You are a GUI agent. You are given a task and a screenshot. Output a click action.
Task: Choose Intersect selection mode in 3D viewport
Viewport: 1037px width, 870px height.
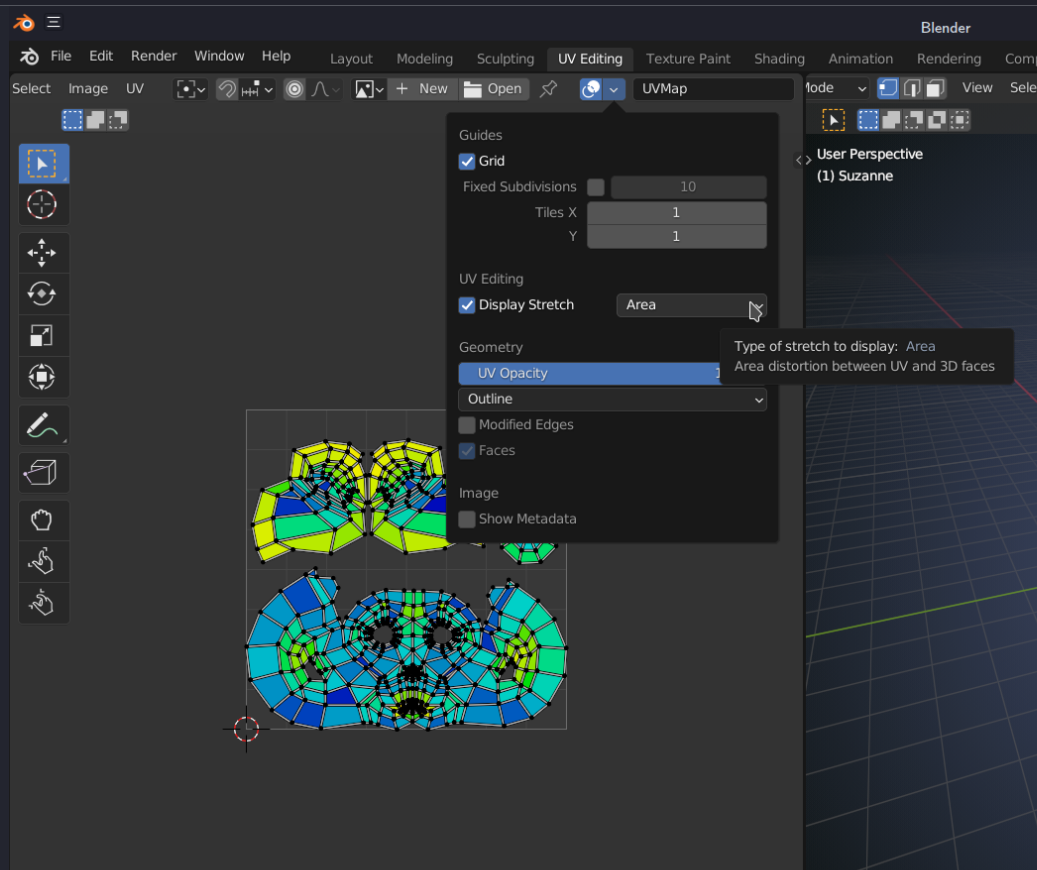[960, 120]
